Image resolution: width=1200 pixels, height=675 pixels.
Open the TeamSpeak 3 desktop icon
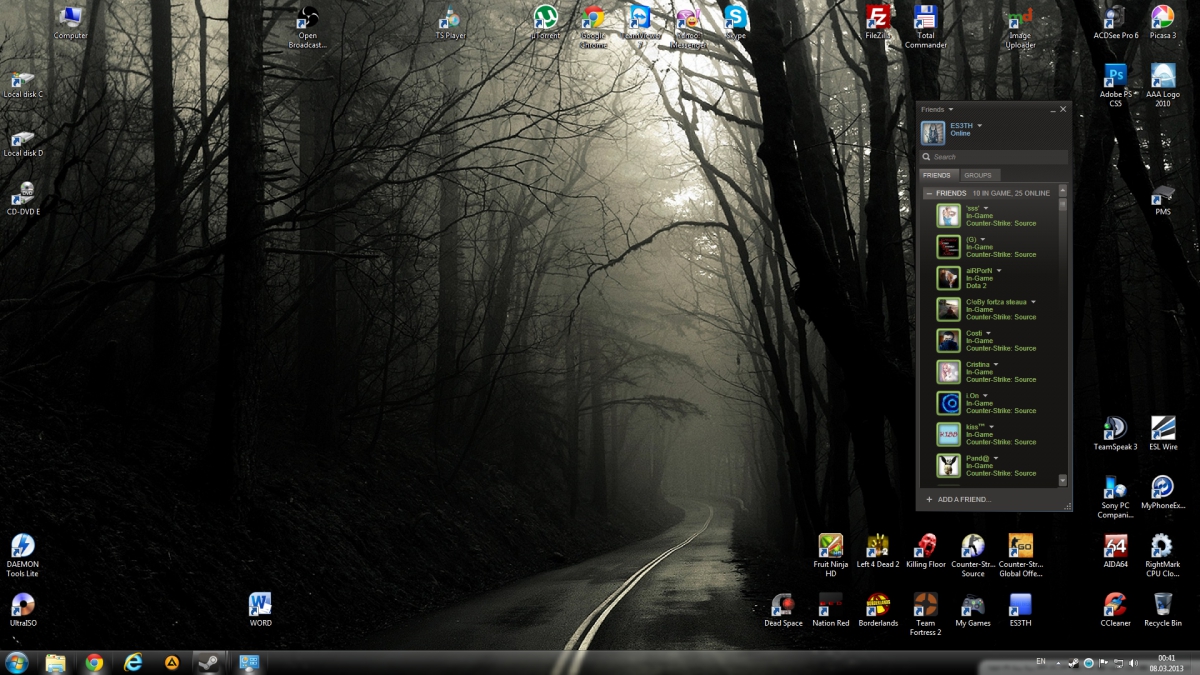(x=1114, y=429)
